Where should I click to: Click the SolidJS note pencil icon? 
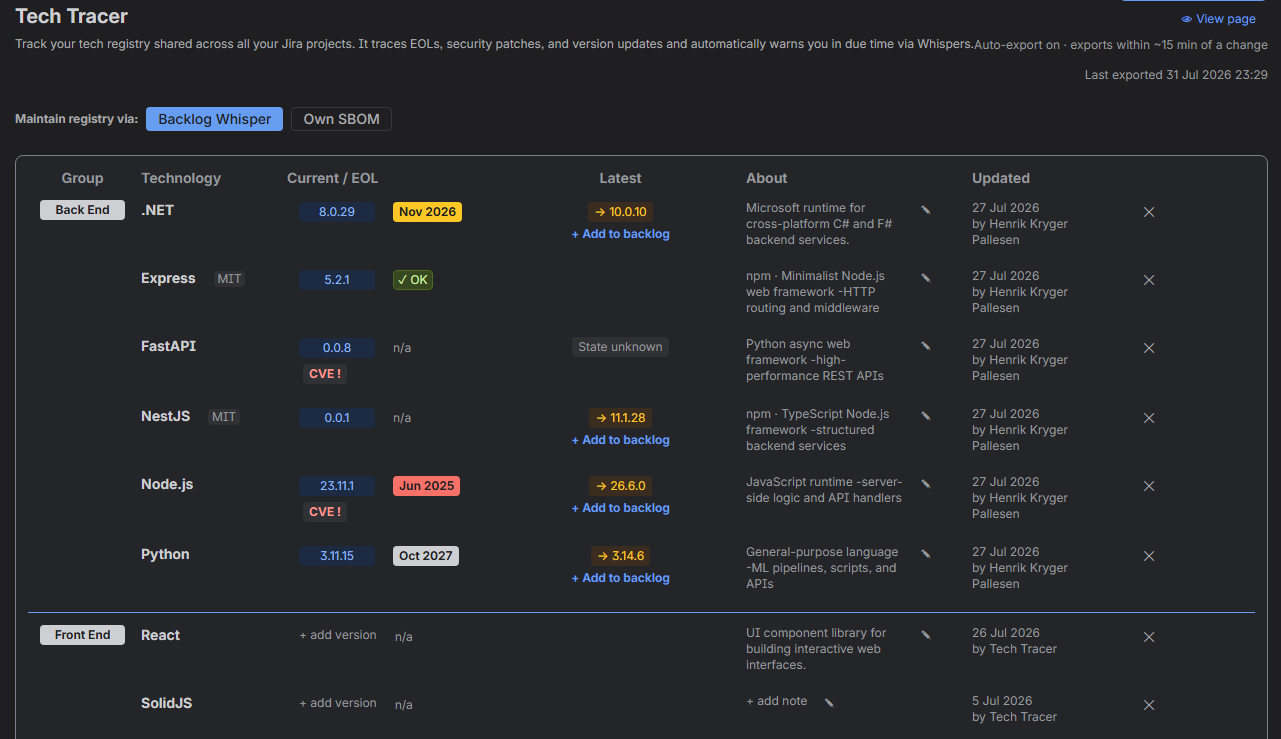[829, 703]
